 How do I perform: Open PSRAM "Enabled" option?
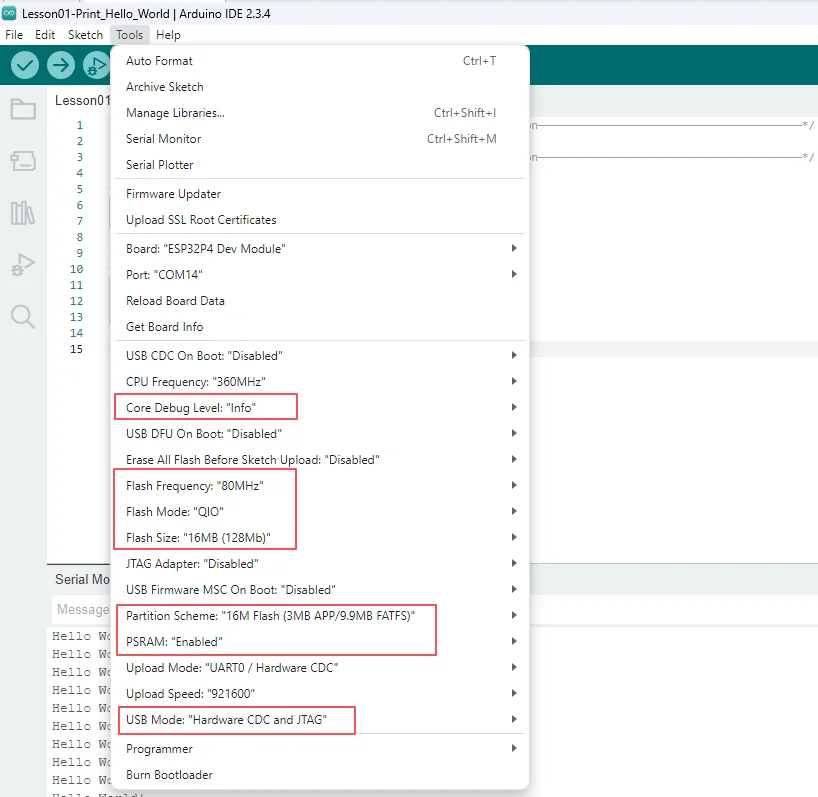click(x=319, y=642)
